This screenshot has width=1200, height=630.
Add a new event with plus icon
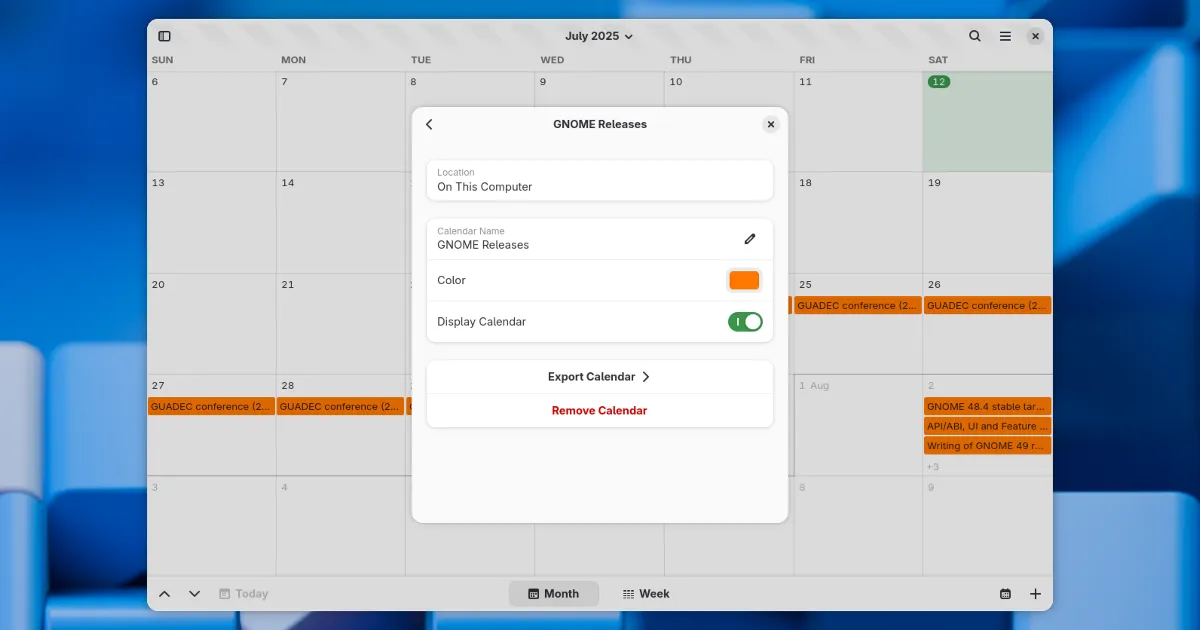(x=1035, y=594)
